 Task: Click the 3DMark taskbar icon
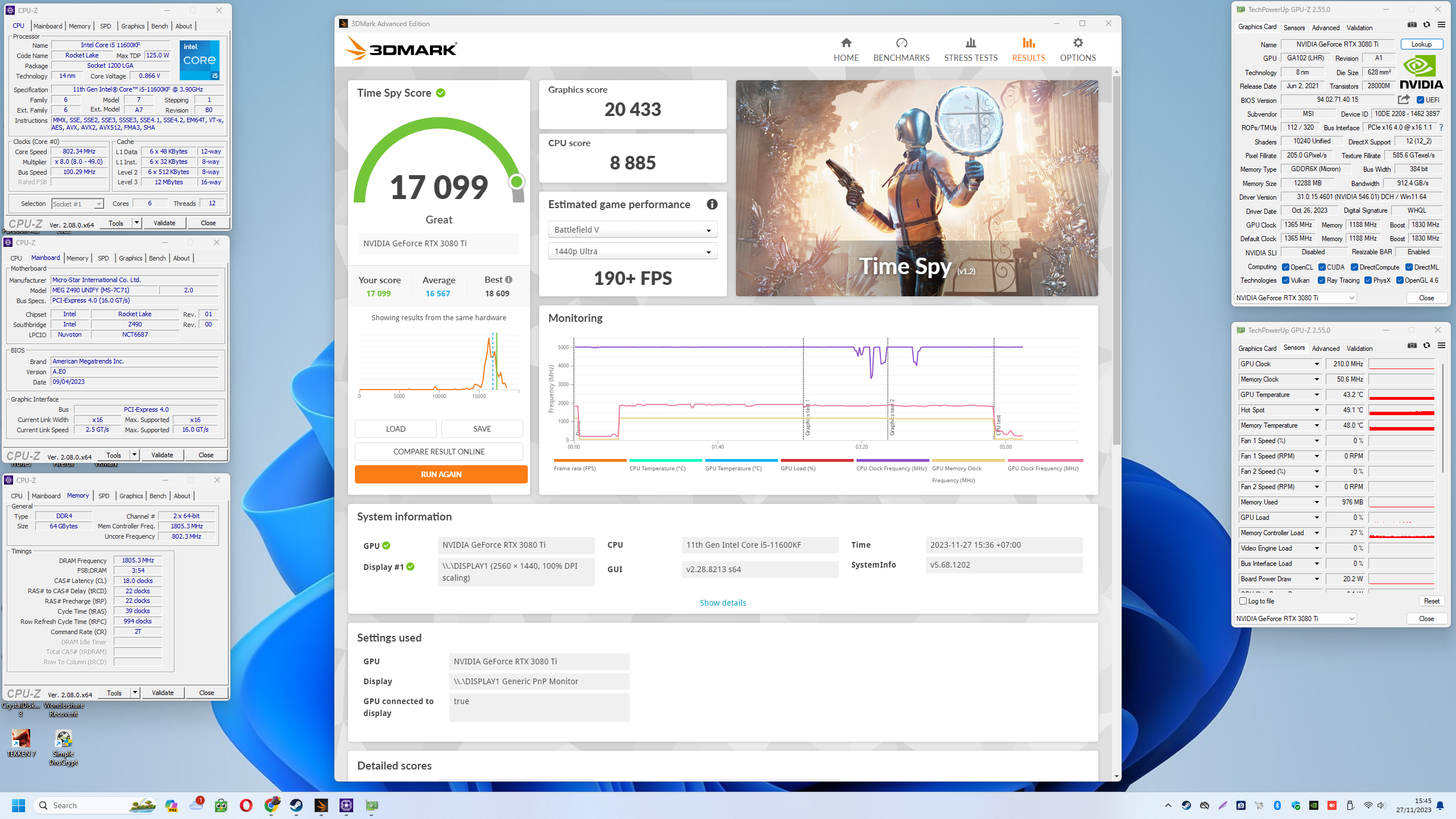(321, 805)
